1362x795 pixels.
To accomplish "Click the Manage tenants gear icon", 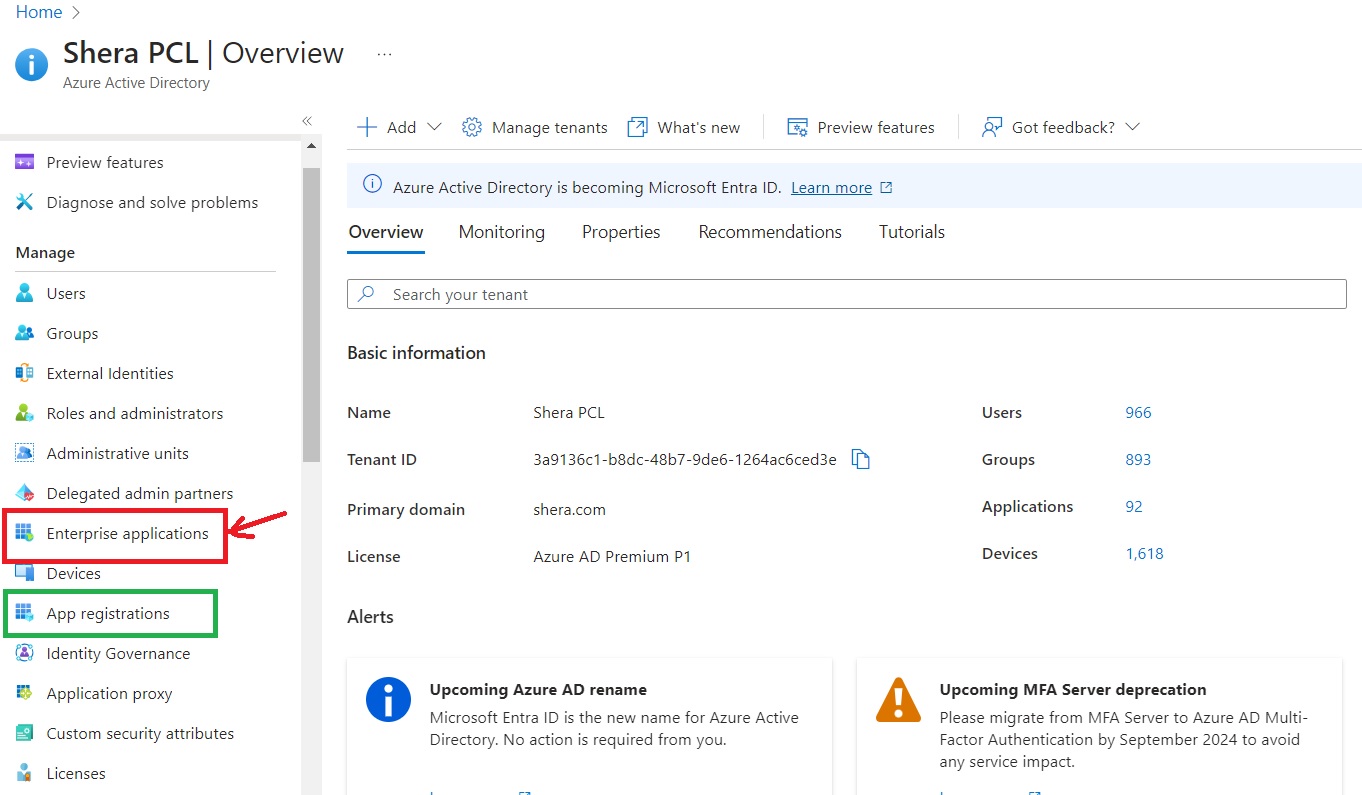I will [x=472, y=127].
